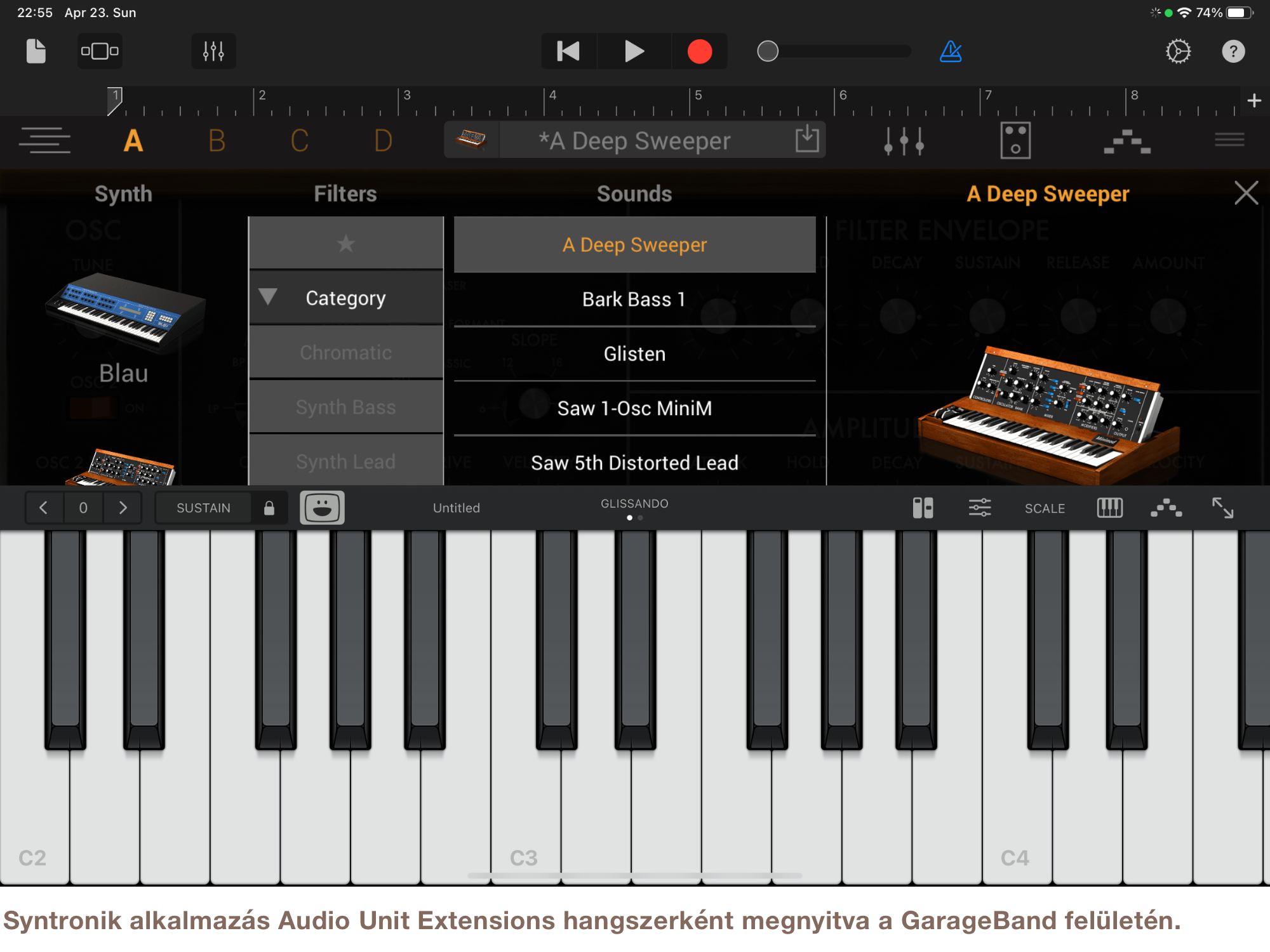Image resolution: width=1270 pixels, height=952 pixels.
Task: Start playback with the Play button
Action: click(634, 51)
